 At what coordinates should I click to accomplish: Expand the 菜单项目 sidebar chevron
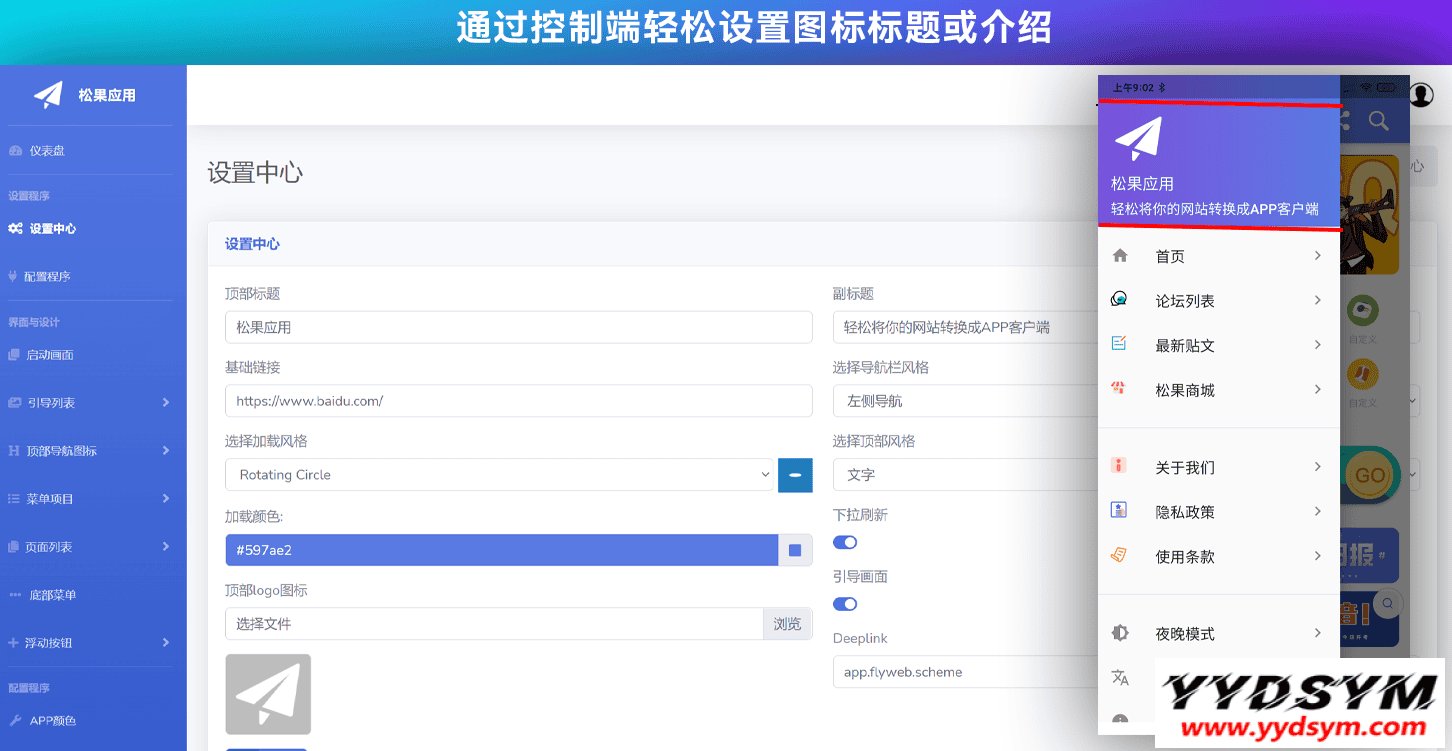166,499
